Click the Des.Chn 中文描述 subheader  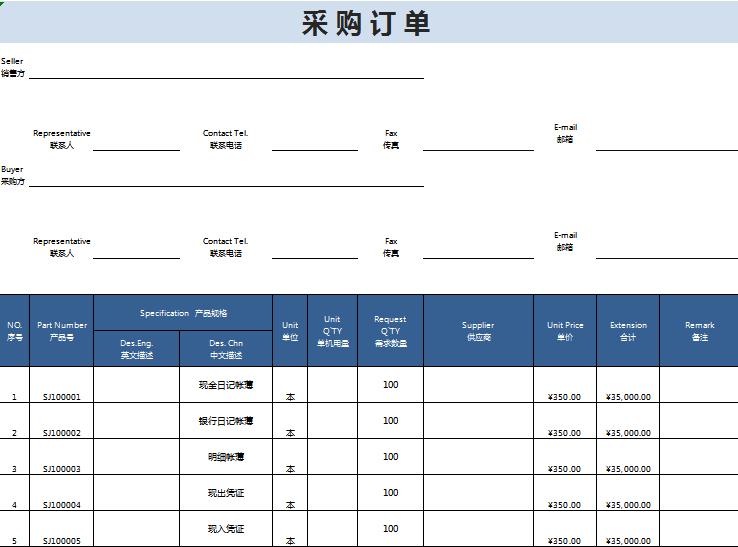coord(226,349)
